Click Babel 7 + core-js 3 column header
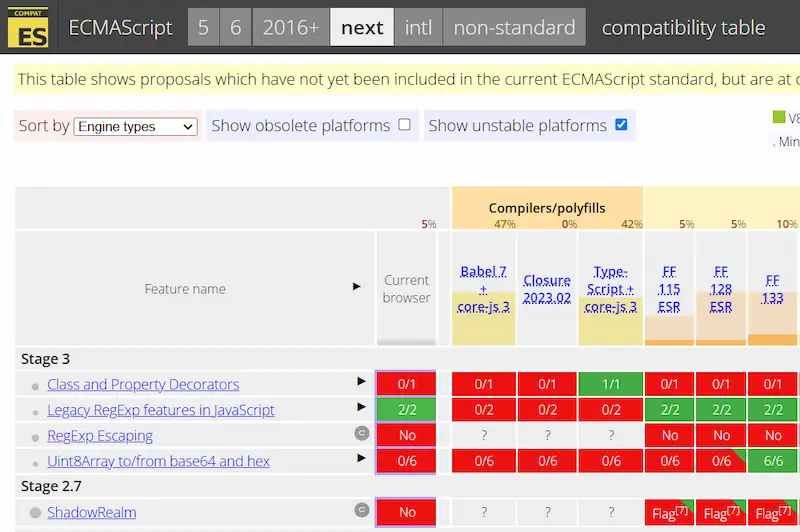 [483, 289]
